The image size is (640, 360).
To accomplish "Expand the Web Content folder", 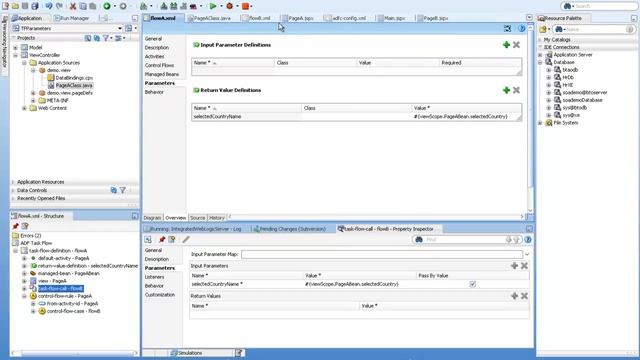I will click(24, 108).
